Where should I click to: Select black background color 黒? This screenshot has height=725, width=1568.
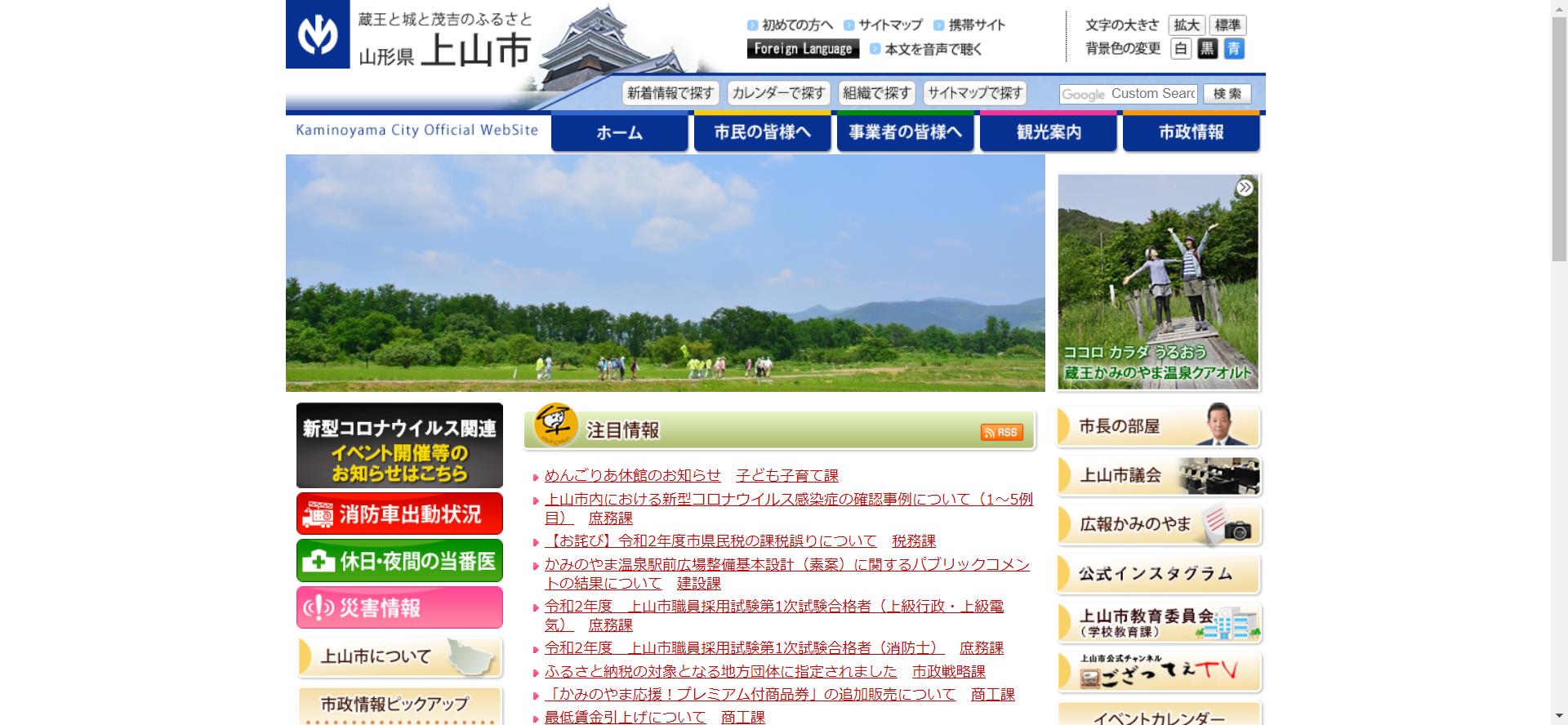[x=1207, y=49]
